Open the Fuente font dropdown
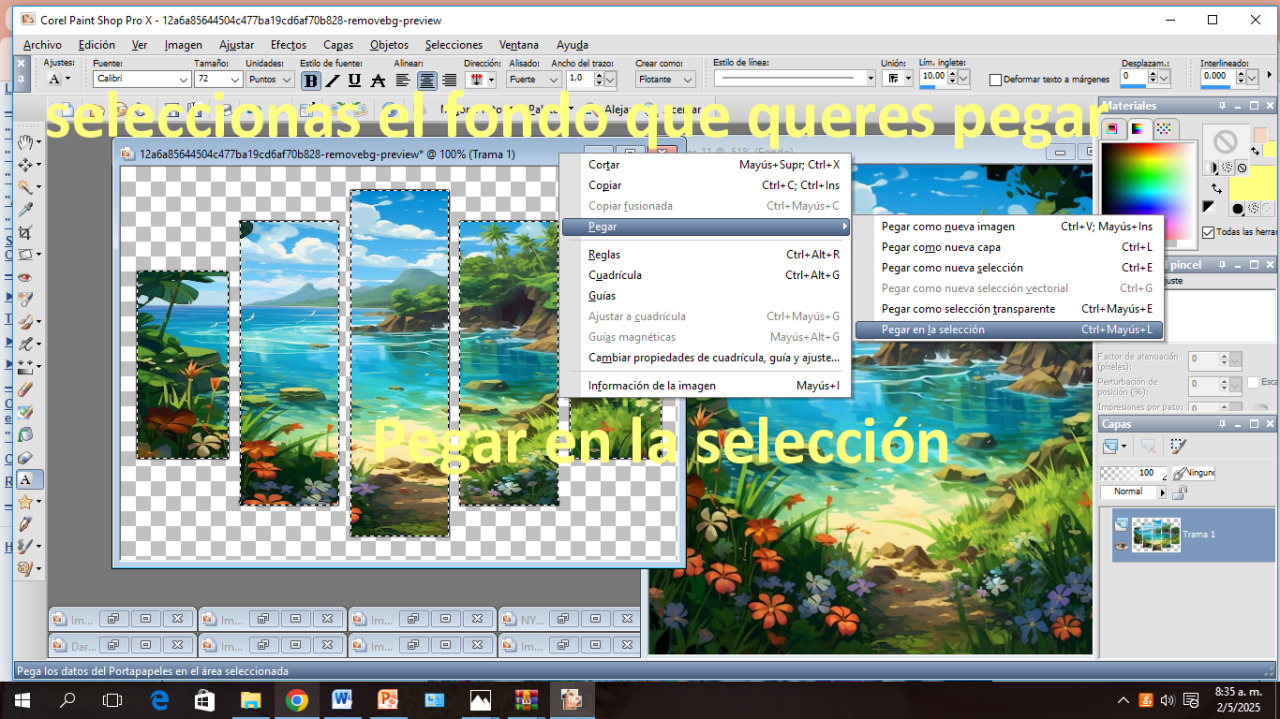The height and width of the screenshot is (719, 1280). pos(183,79)
